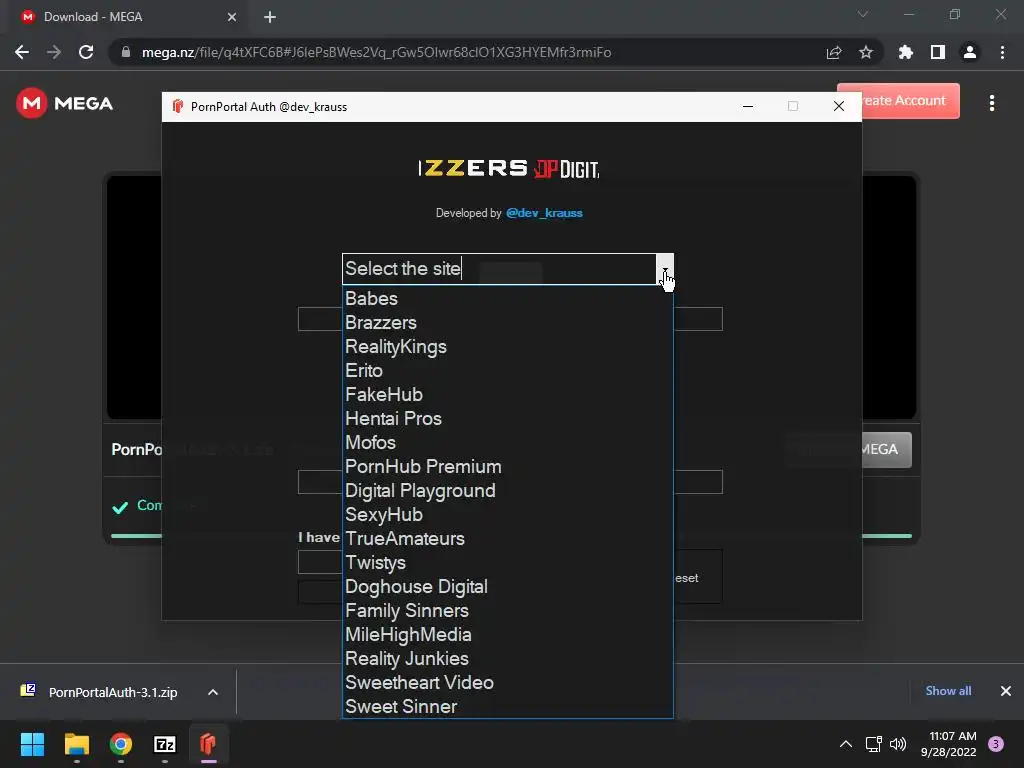Viewport: 1024px width, 768px height.
Task: Open File Explorer from taskbar
Action: pyautogui.click(x=76, y=744)
